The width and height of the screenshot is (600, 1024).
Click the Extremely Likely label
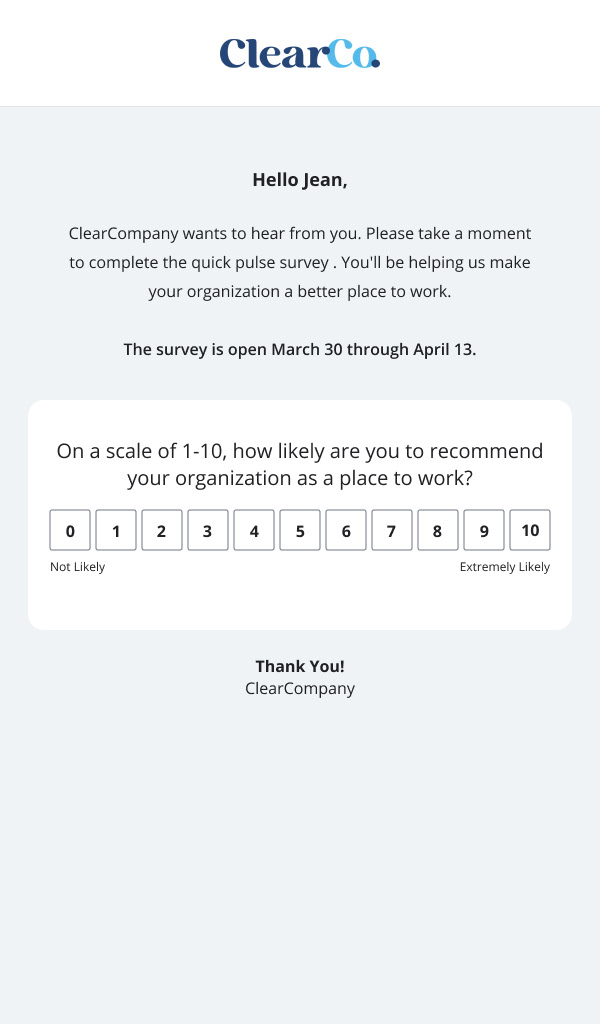coord(505,567)
